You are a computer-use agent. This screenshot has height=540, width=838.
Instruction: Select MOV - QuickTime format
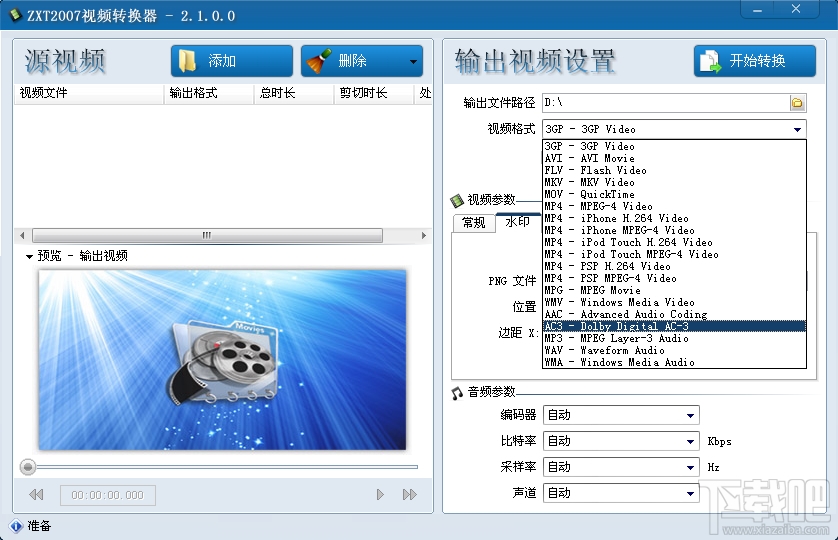click(x=674, y=194)
